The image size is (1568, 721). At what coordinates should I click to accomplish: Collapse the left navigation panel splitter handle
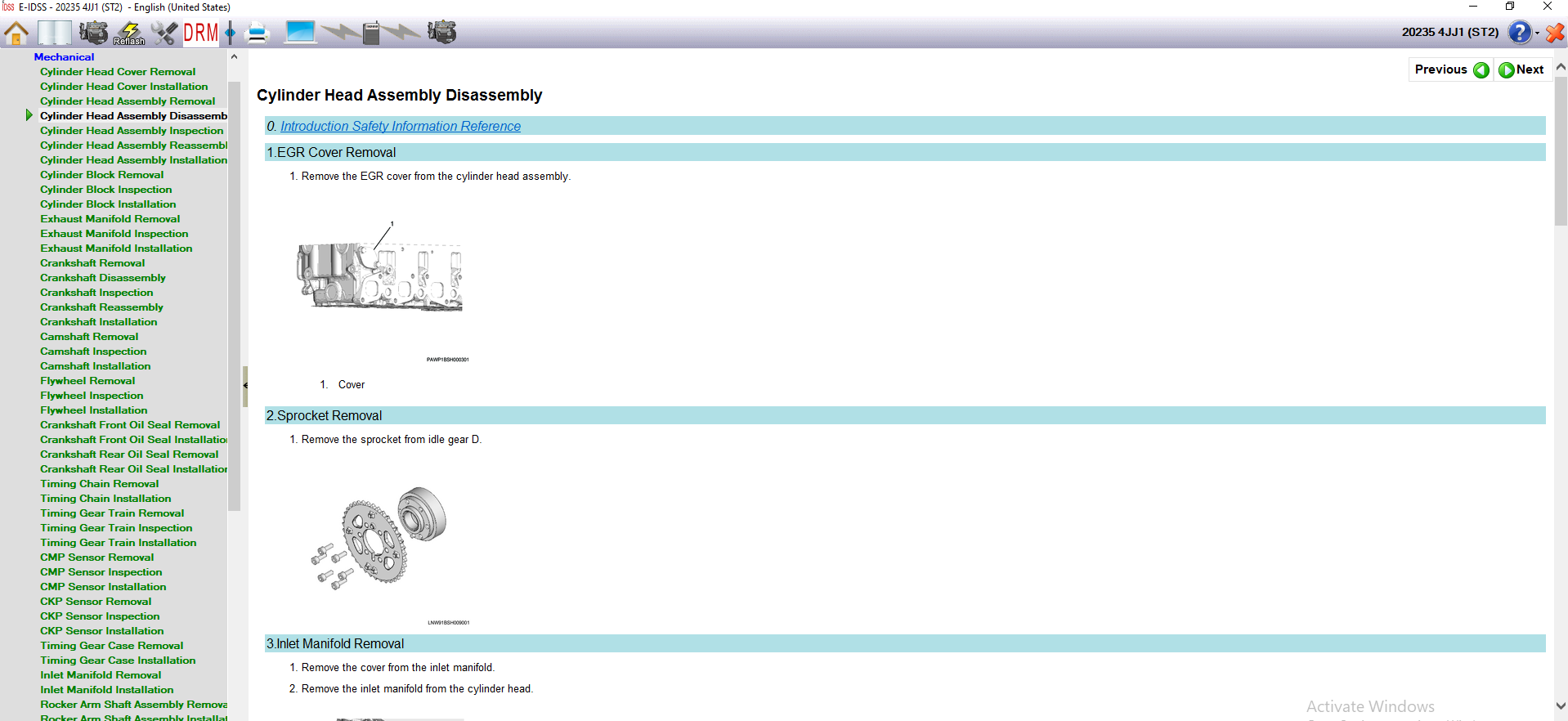coord(244,386)
